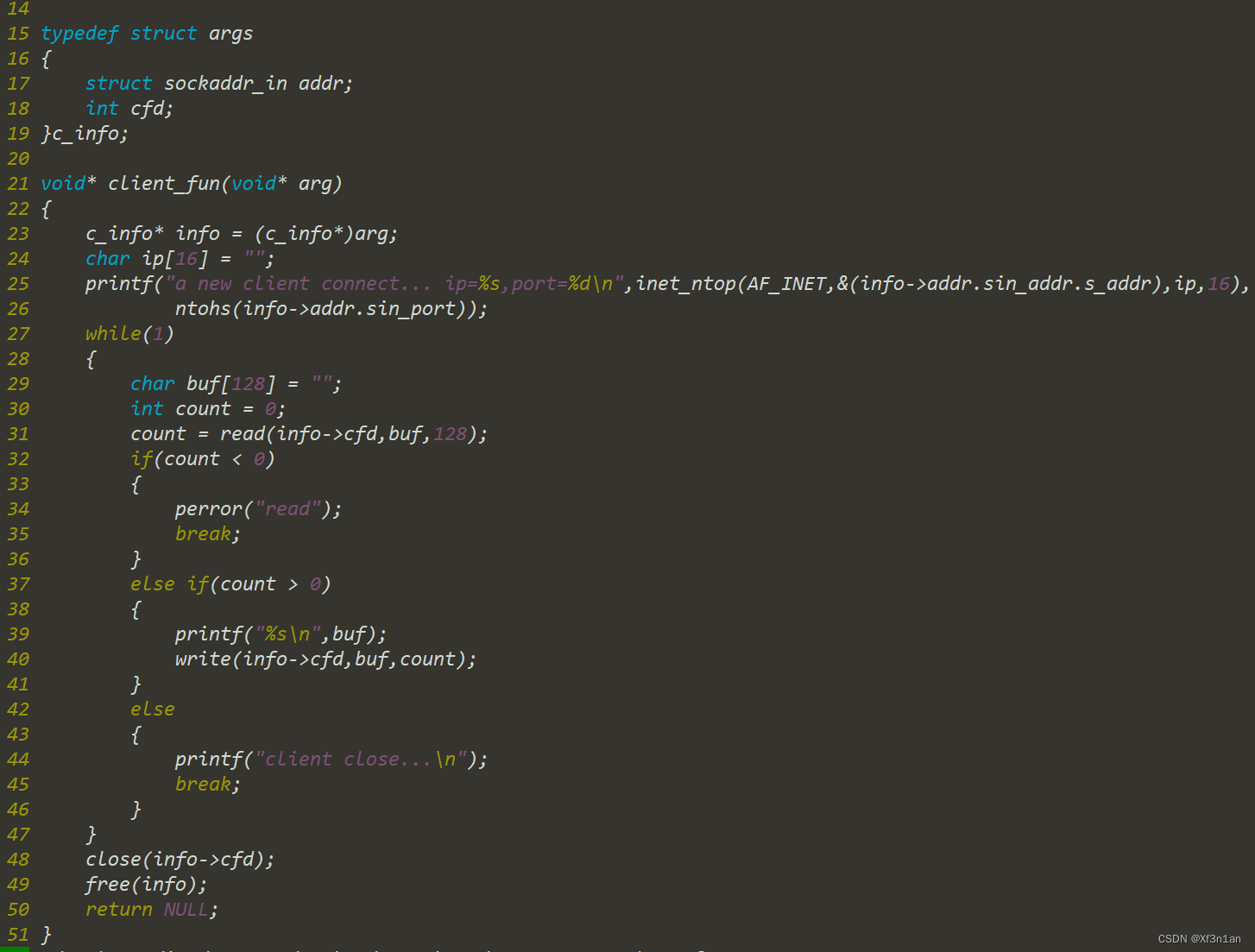The width and height of the screenshot is (1255, 952).
Task: Click 'else if(count > 0)' on line 37
Action: click(230, 584)
